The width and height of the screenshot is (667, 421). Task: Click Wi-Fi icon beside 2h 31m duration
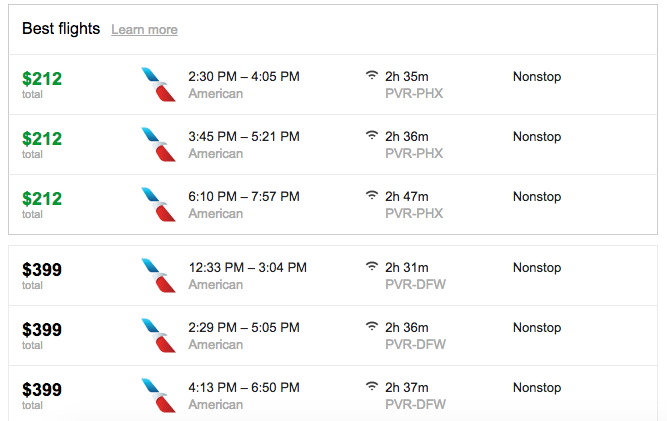point(372,266)
